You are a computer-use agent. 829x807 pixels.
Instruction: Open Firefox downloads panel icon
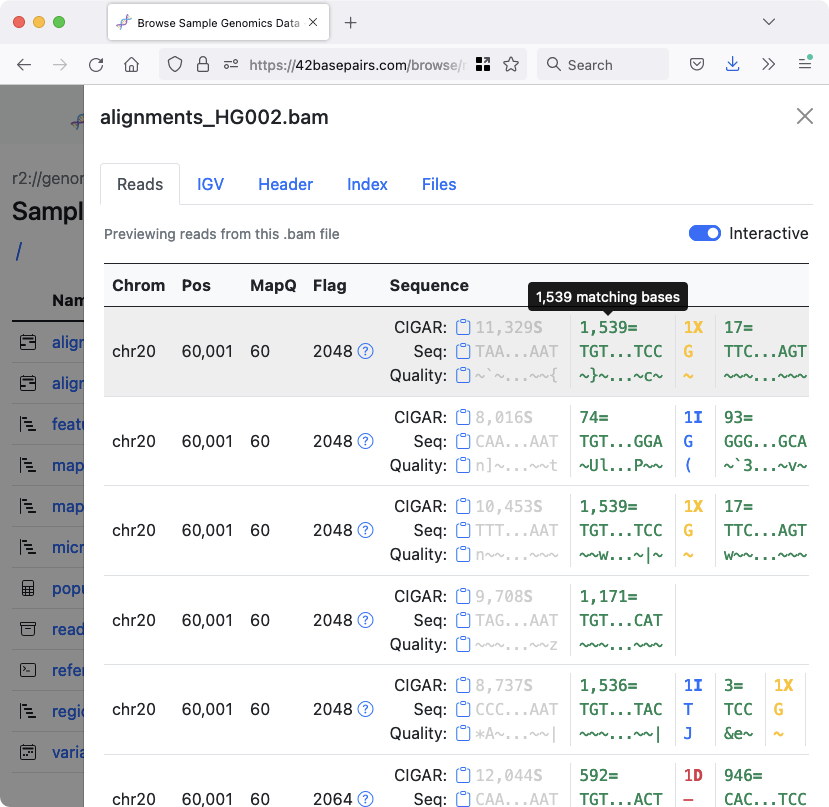click(x=732, y=64)
